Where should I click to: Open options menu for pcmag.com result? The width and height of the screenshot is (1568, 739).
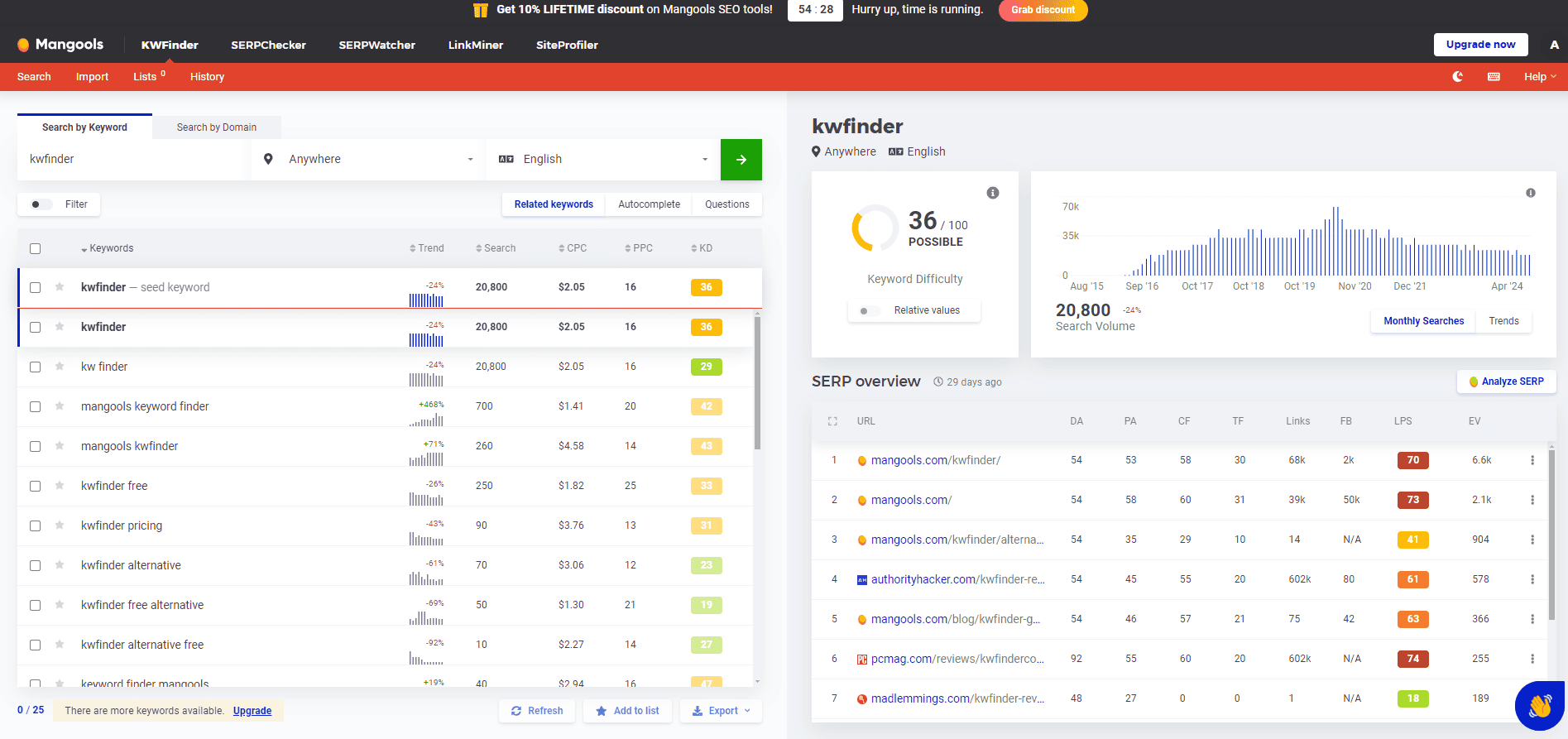click(x=1532, y=659)
